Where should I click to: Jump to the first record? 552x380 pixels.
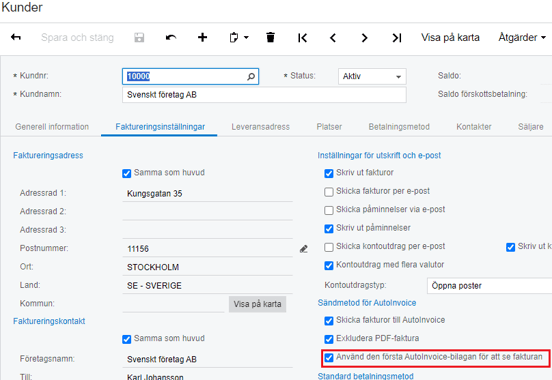pyautogui.click(x=302, y=38)
